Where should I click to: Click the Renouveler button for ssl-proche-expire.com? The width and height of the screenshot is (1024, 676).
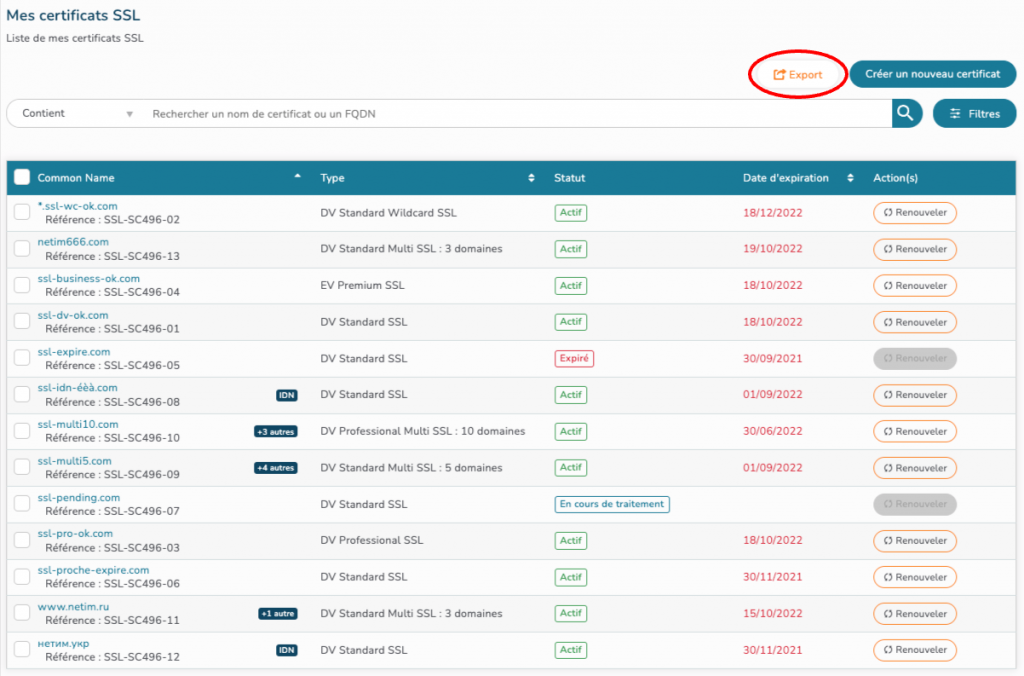[914, 577]
